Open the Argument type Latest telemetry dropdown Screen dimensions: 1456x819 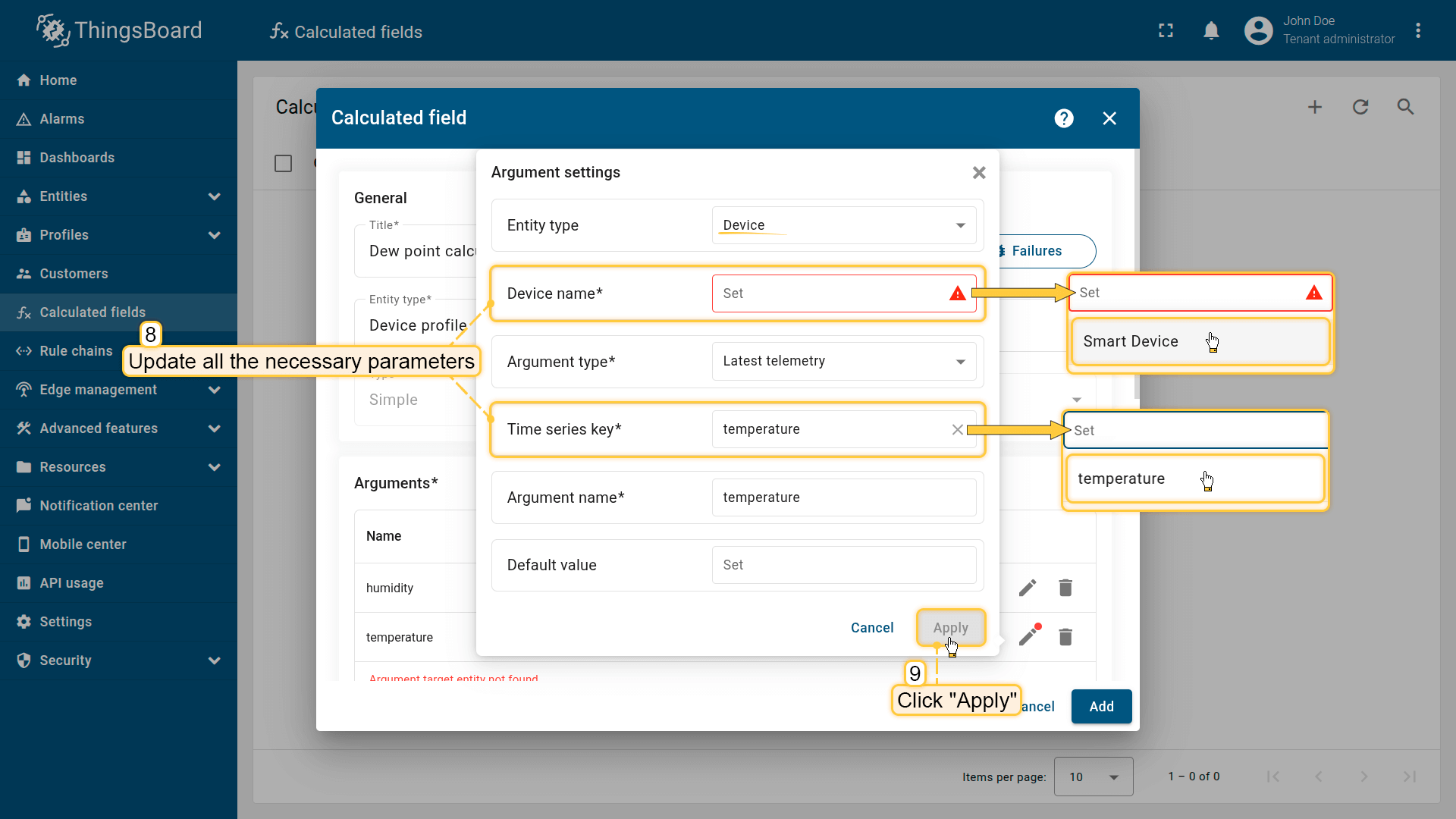[x=843, y=361]
